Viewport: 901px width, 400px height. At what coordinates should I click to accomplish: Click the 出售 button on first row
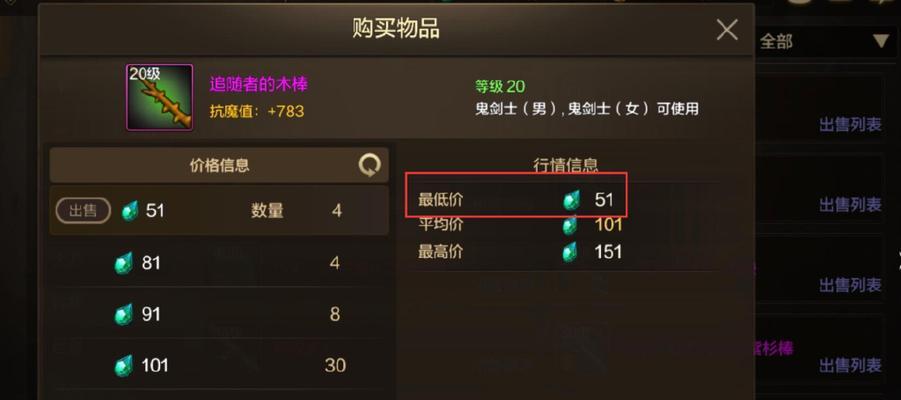pyautogui.click(x=83, y=211)
